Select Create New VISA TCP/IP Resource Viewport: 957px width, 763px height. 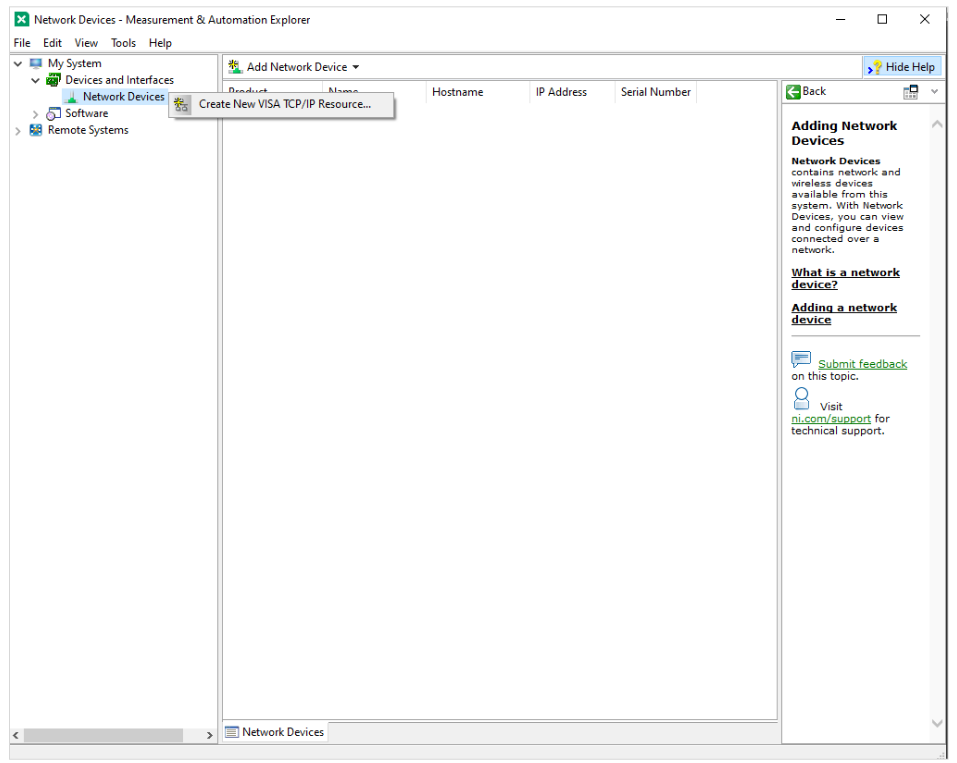point(284,104)
